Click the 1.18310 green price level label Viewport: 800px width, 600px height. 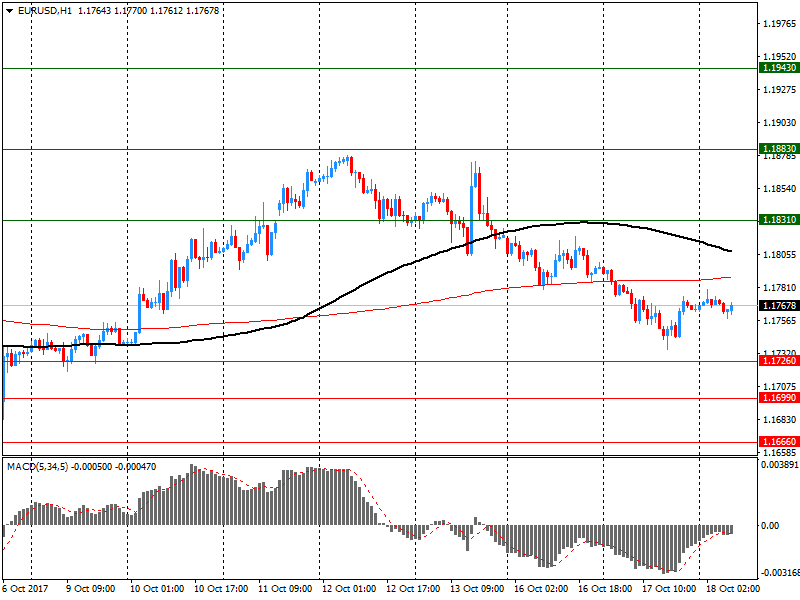(779, 219)
